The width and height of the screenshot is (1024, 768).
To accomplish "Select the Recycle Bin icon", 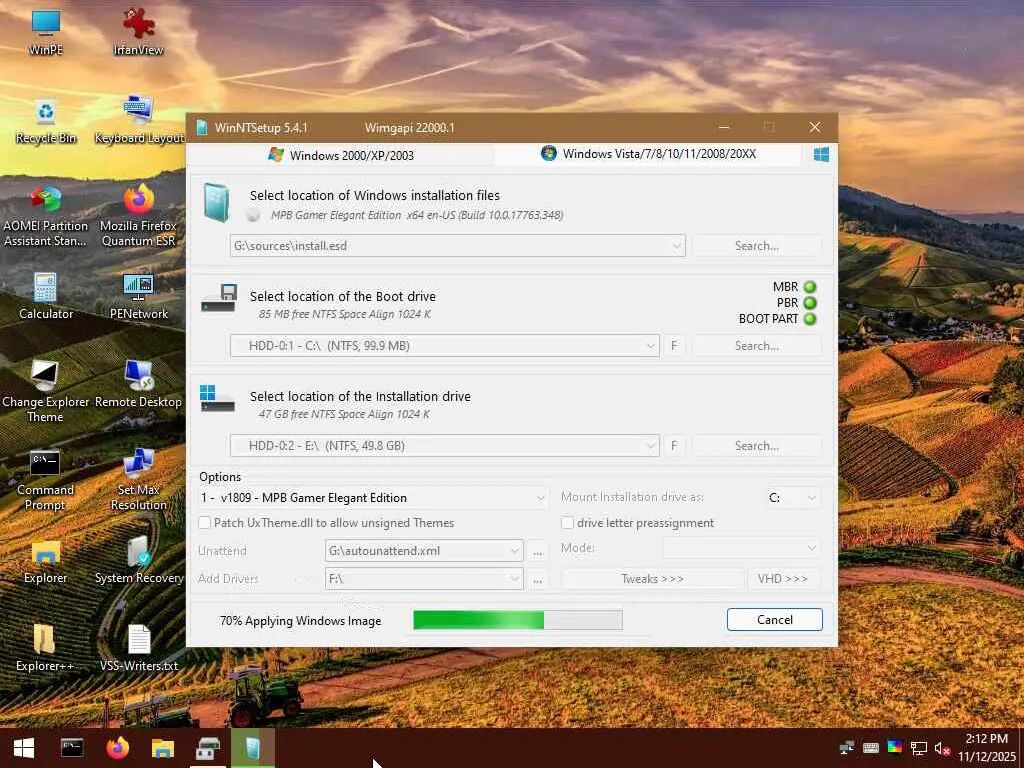I will 46,120.
